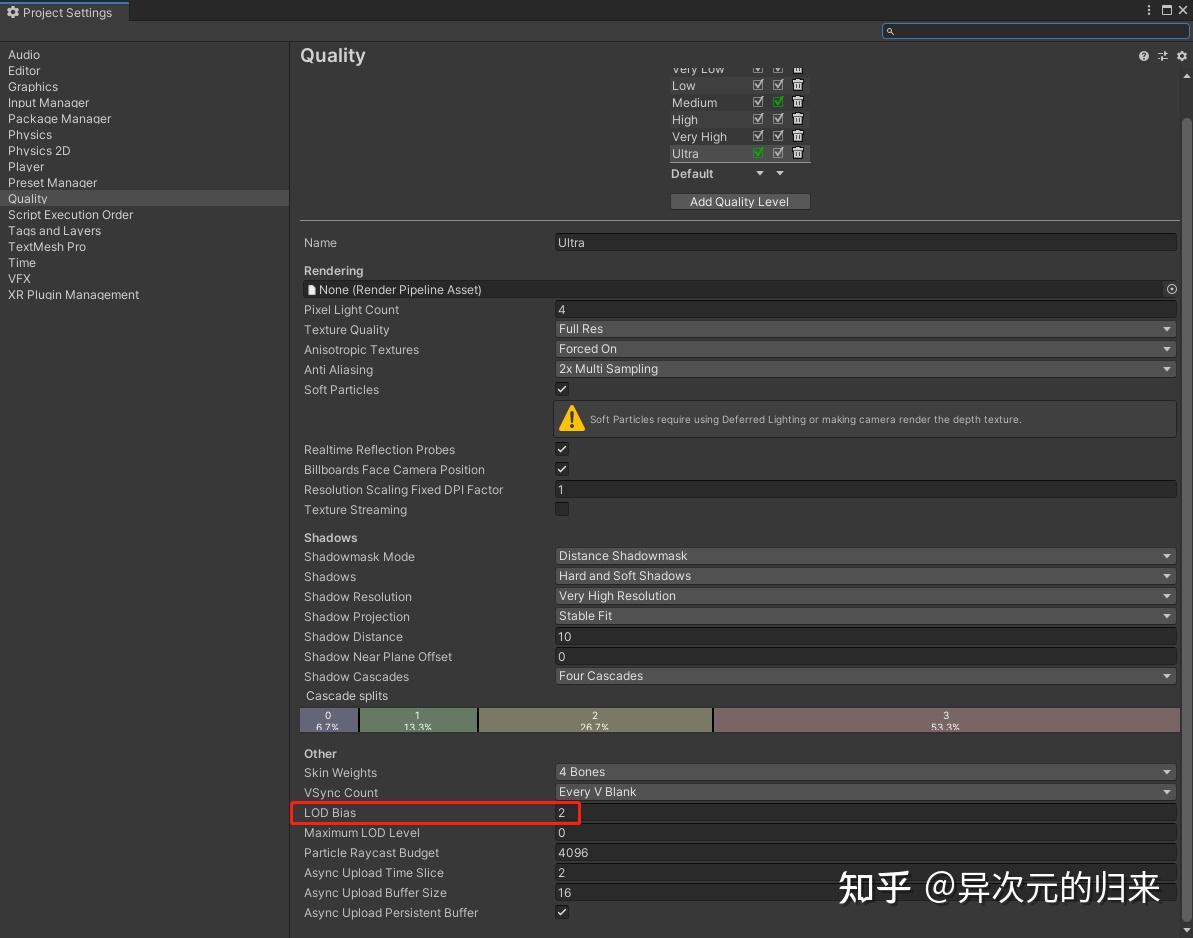This screenshot has height=938, width=1193.
Task: Click the trash icon next to Very High
Action: pyautogui.click(x=797, y=136)
